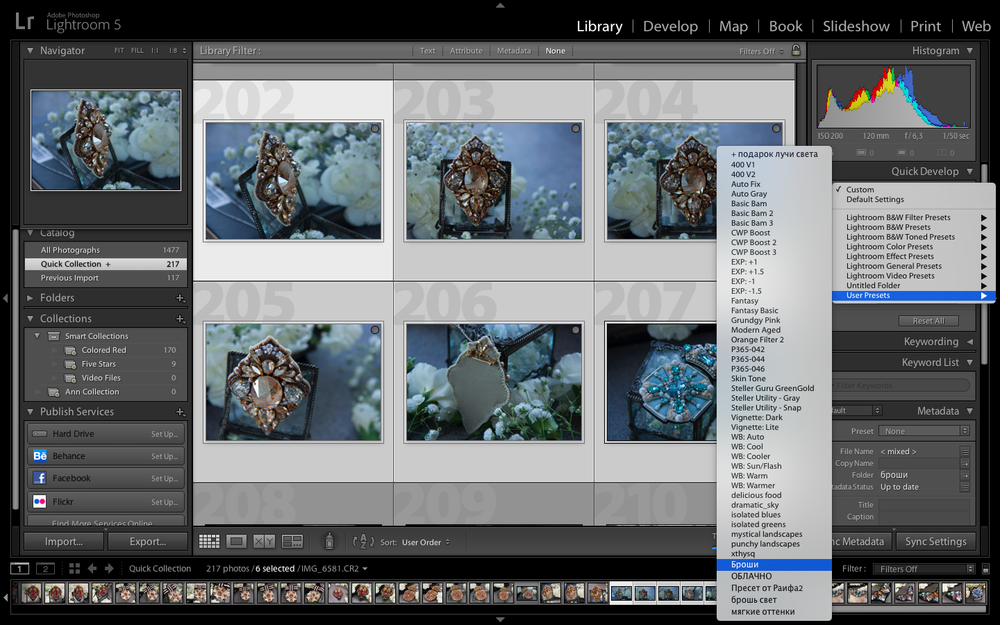Add a new folder with plus icon
Screen dimensions: 1000x625
click(180, 298)
